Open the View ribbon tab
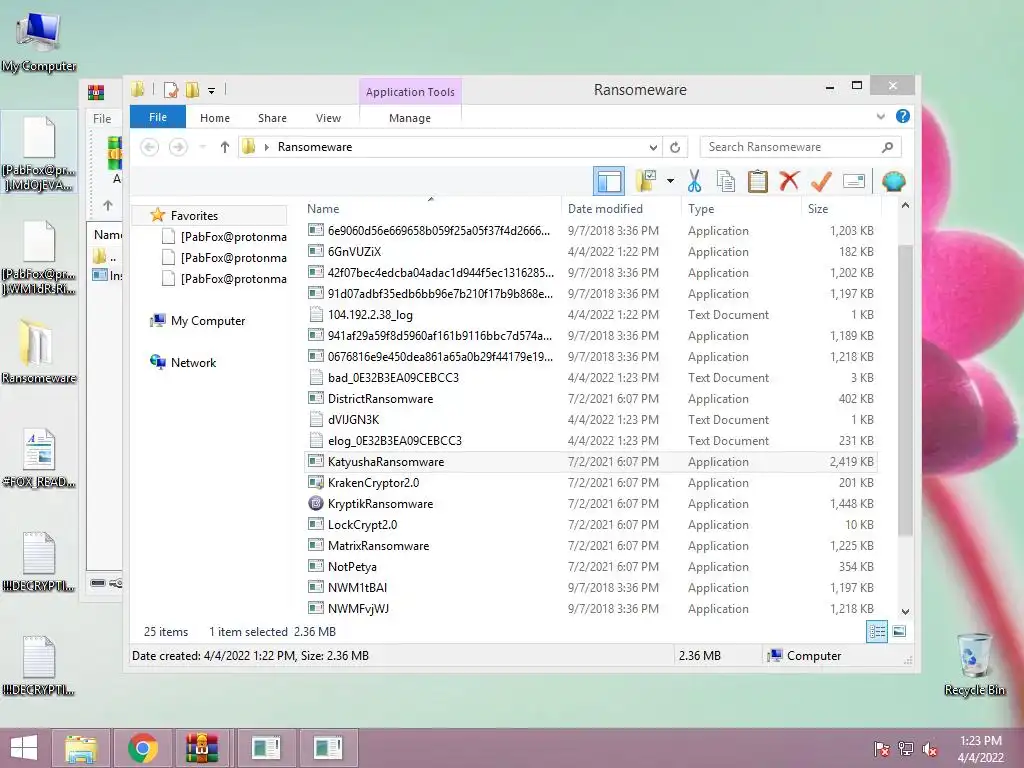This screenshot has height=768, width=1024. click(x=328, y=118)
